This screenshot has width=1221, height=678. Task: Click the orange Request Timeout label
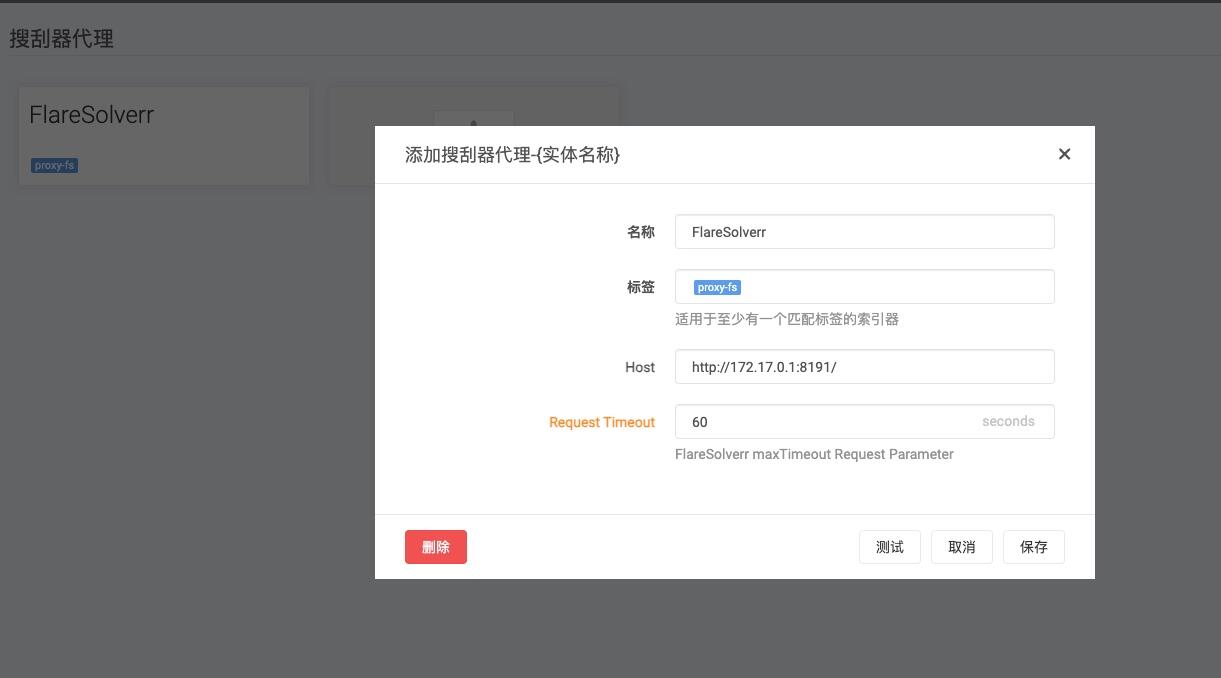click(601, 422)
